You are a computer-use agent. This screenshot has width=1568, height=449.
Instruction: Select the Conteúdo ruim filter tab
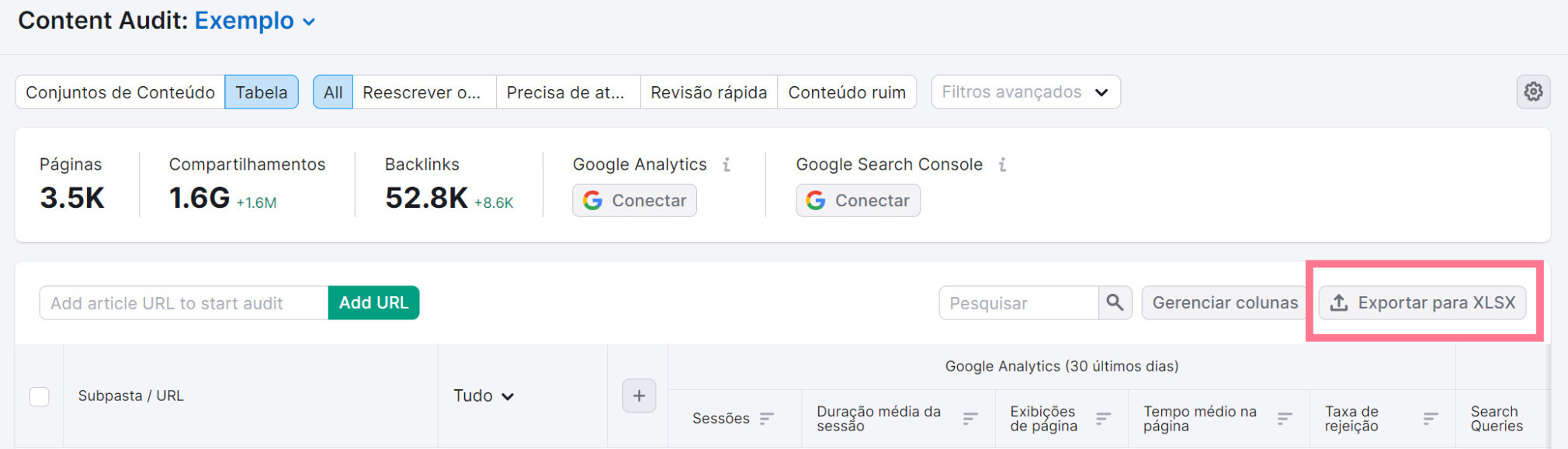pyautogui.click(x=847, y=92)
